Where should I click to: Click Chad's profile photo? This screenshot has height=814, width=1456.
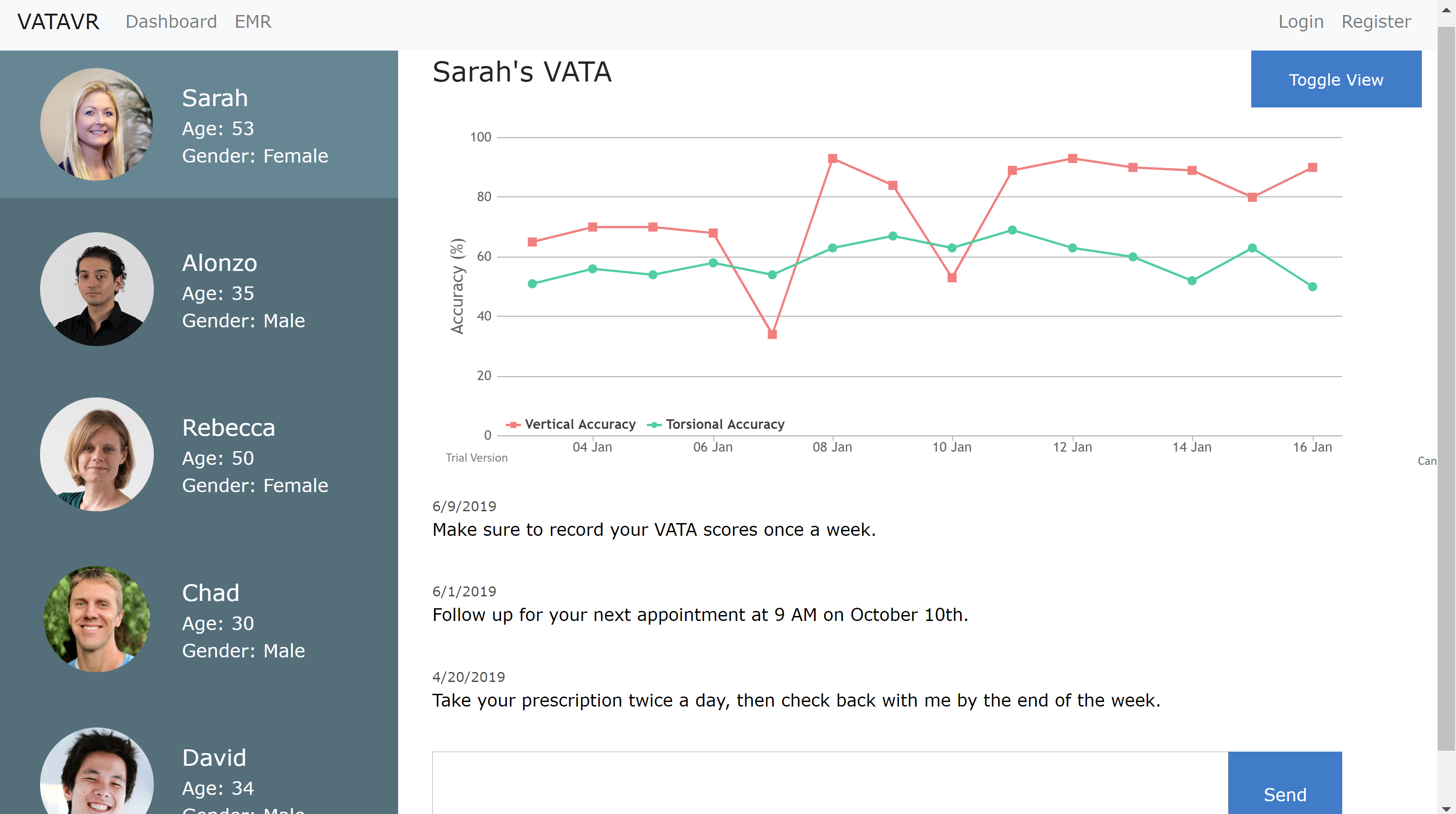[x=96, y=619]
